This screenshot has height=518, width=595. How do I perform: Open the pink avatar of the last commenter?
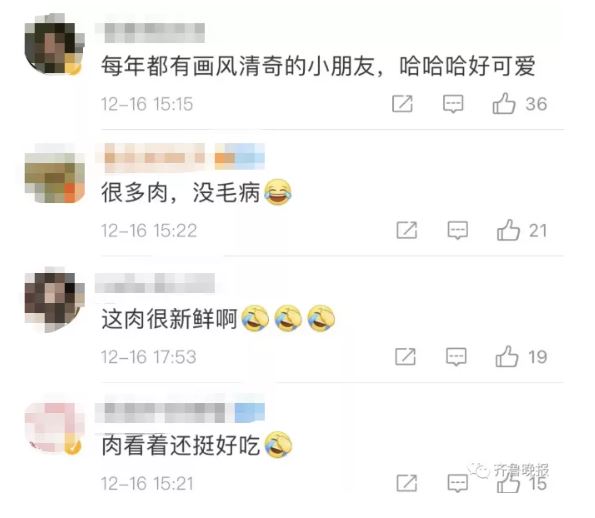click(x=55, y=428)
